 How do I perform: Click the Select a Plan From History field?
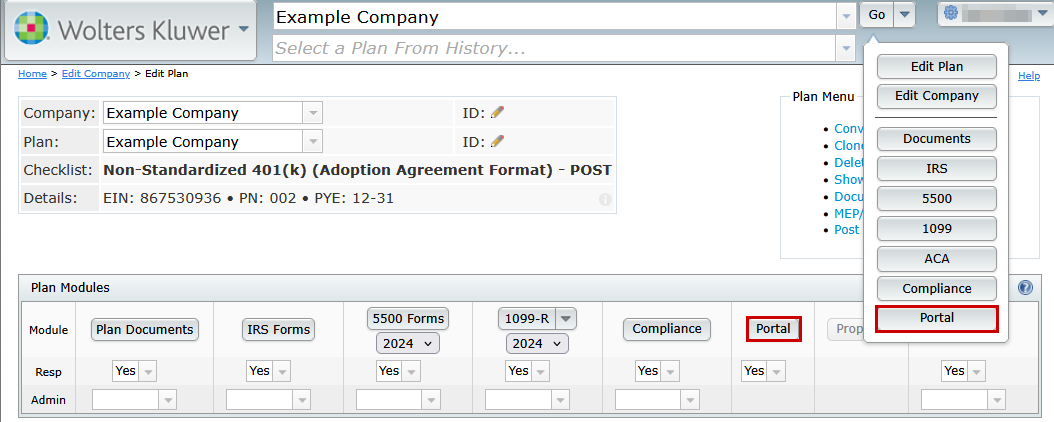tap(554, 48)
